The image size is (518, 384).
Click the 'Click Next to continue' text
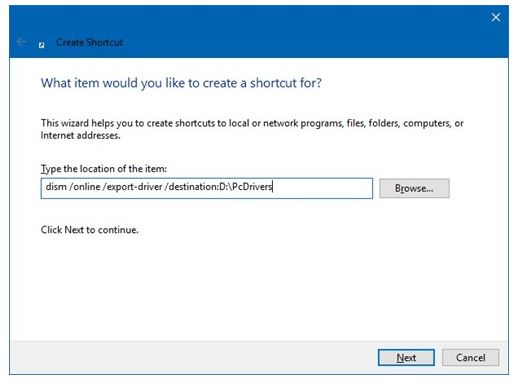click(89, 230)
